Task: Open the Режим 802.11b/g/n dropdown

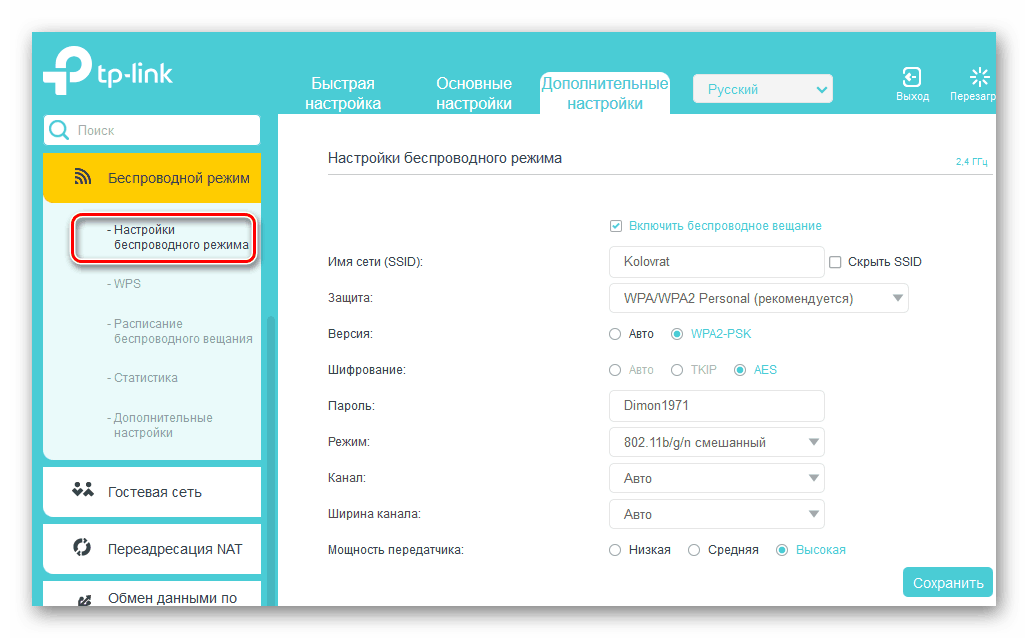Action: 717,443
